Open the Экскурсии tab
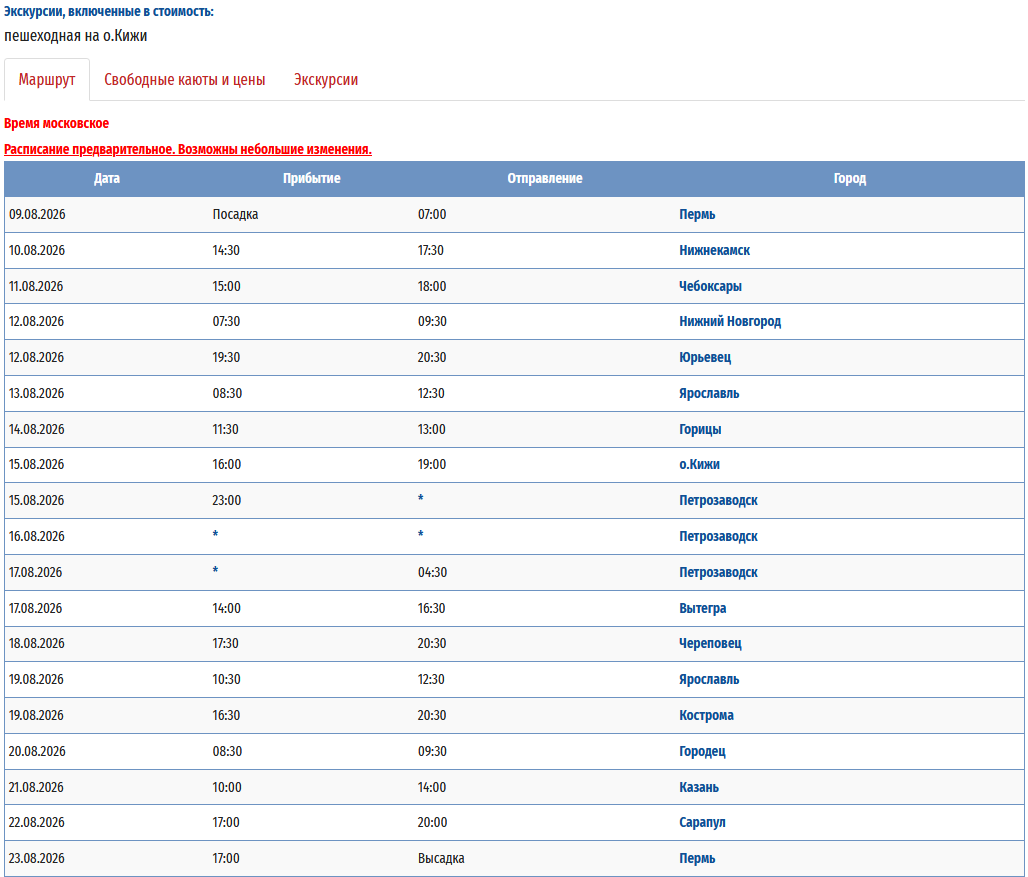Image resolution: width=1028 pixels, height=877 pixels. pos(326,80)
